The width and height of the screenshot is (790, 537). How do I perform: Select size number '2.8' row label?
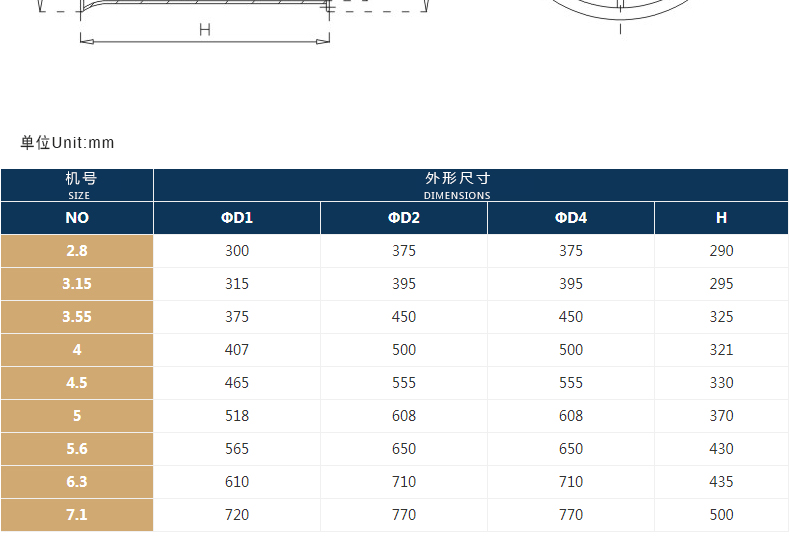(77, 251)
